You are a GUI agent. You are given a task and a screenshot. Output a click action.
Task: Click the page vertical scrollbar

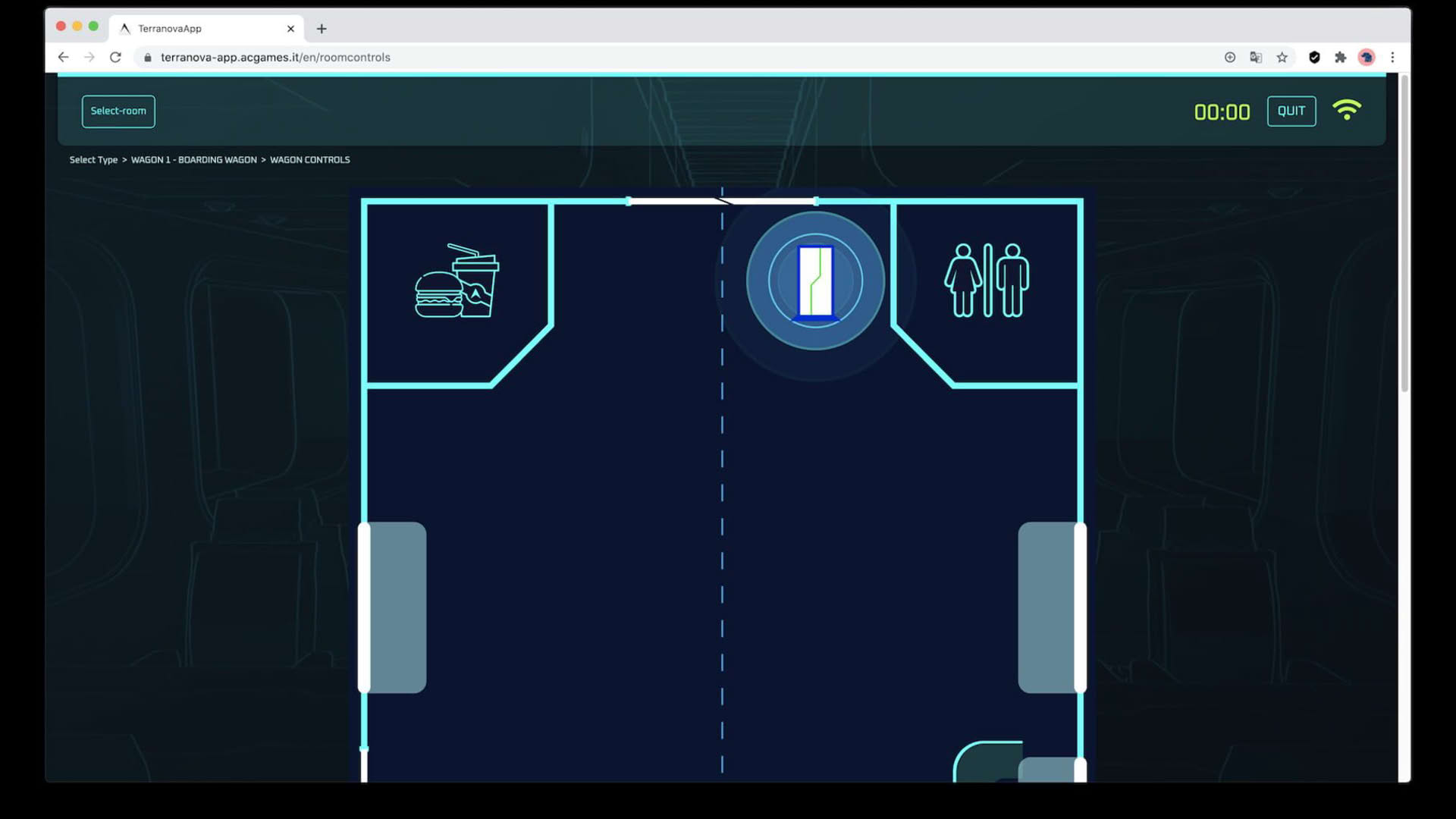[x=1404, y=235]
